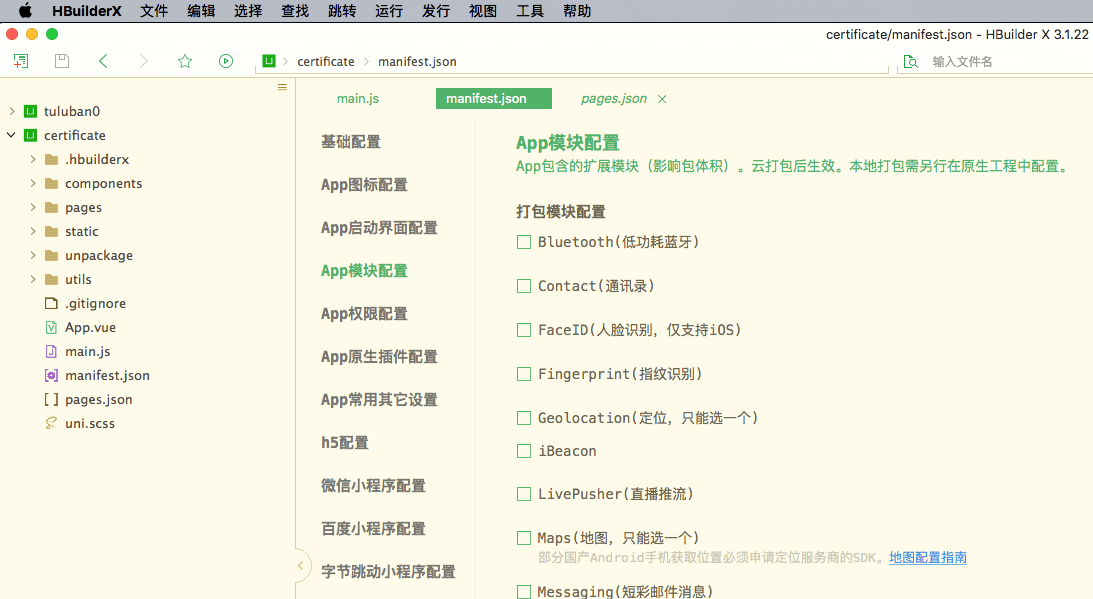The width and height of the screenshot is (1093, 599).
Task: Collapse the left sidebar with chevron handle
Action: tap(300, 566)
